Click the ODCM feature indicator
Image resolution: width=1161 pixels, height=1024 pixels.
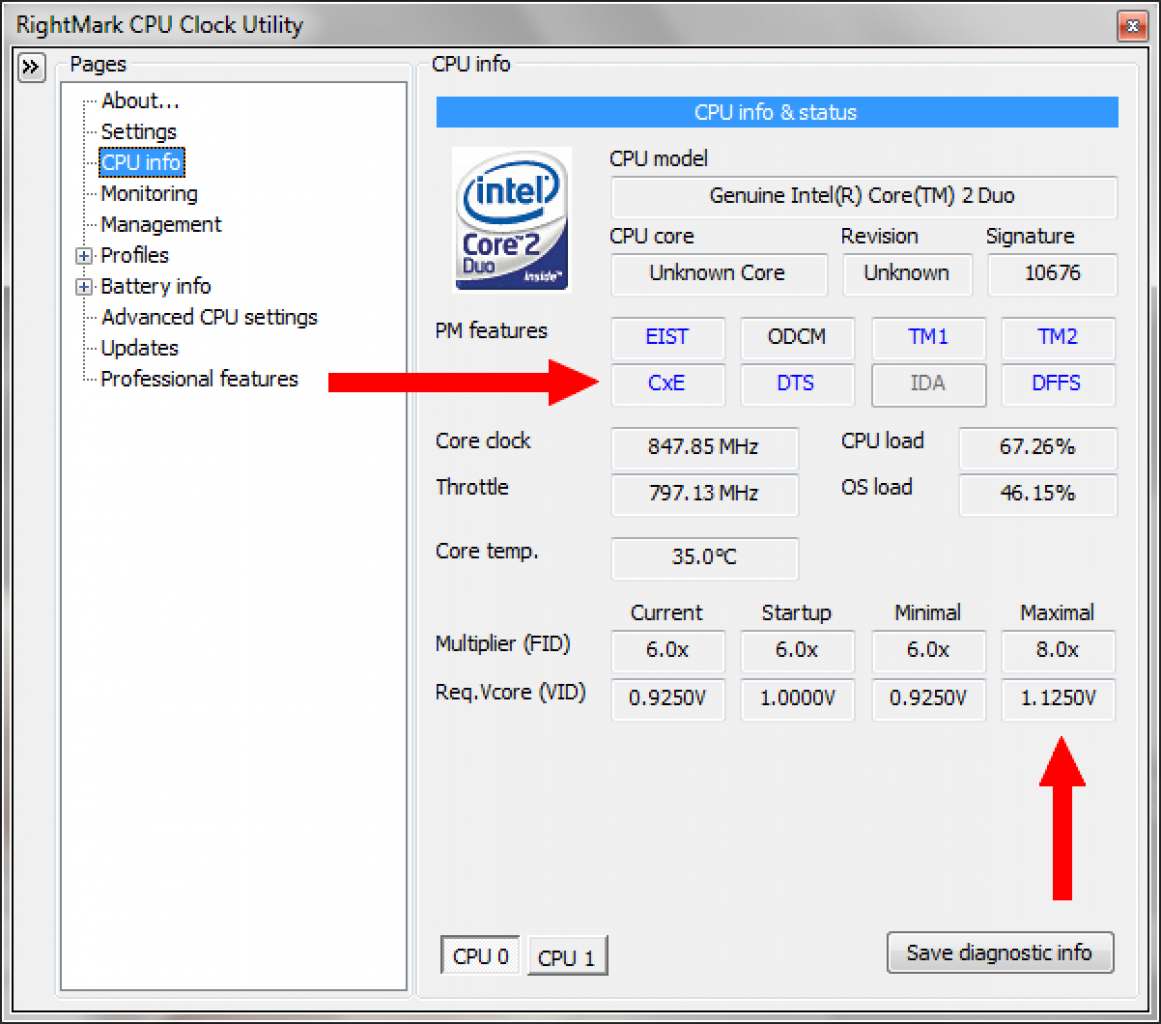click(797, 338)
